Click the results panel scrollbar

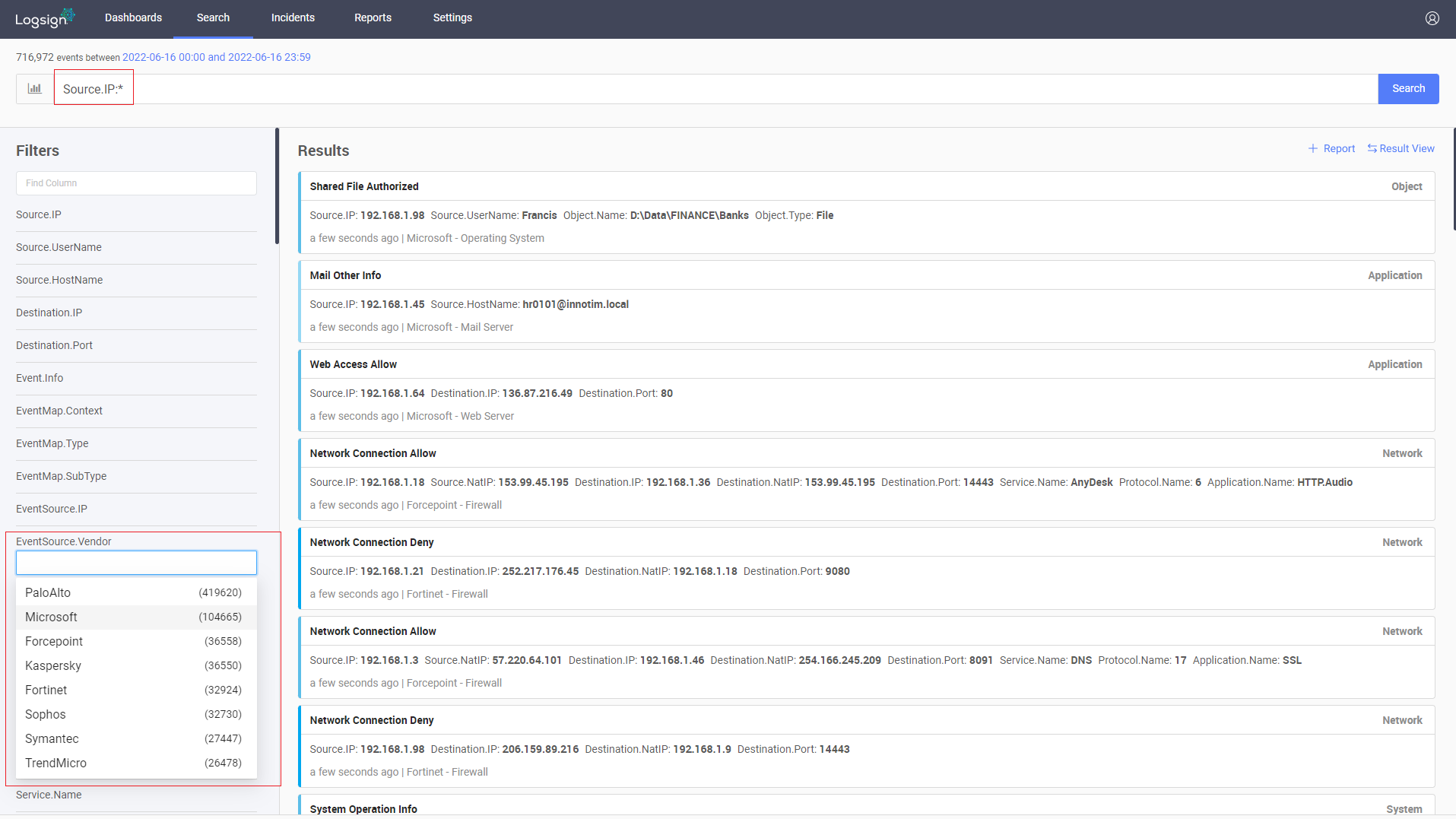click(x=1454, y=179)
